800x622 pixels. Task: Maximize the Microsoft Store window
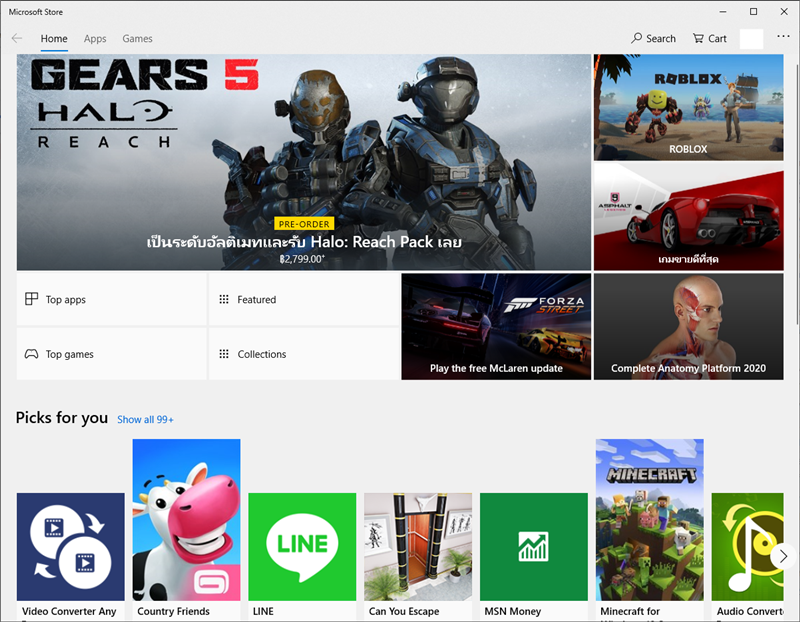pos(753,11)
